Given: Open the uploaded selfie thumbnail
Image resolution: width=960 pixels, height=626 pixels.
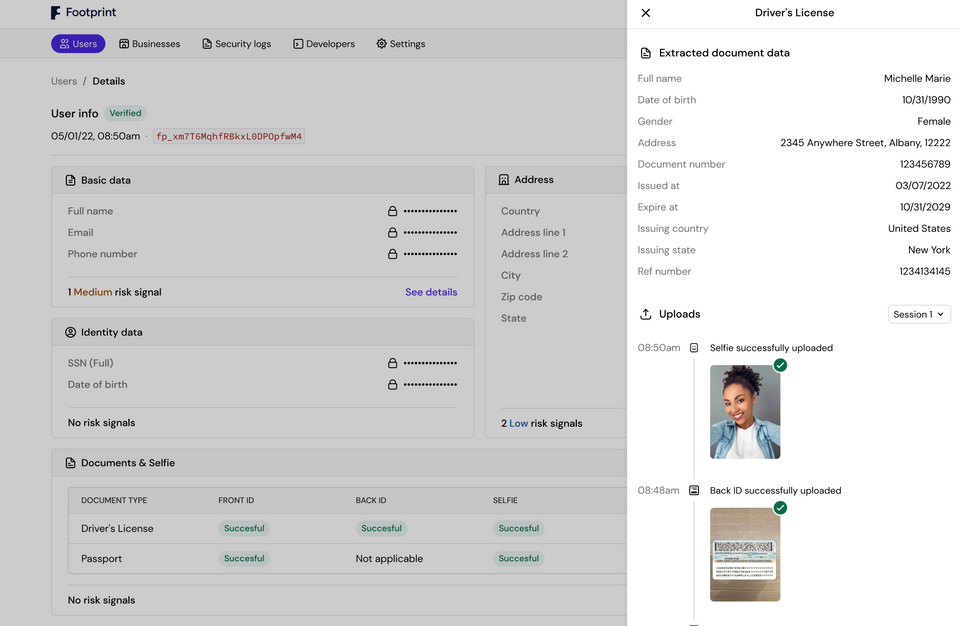Looking at the screenshot, I should coord(745,412).
